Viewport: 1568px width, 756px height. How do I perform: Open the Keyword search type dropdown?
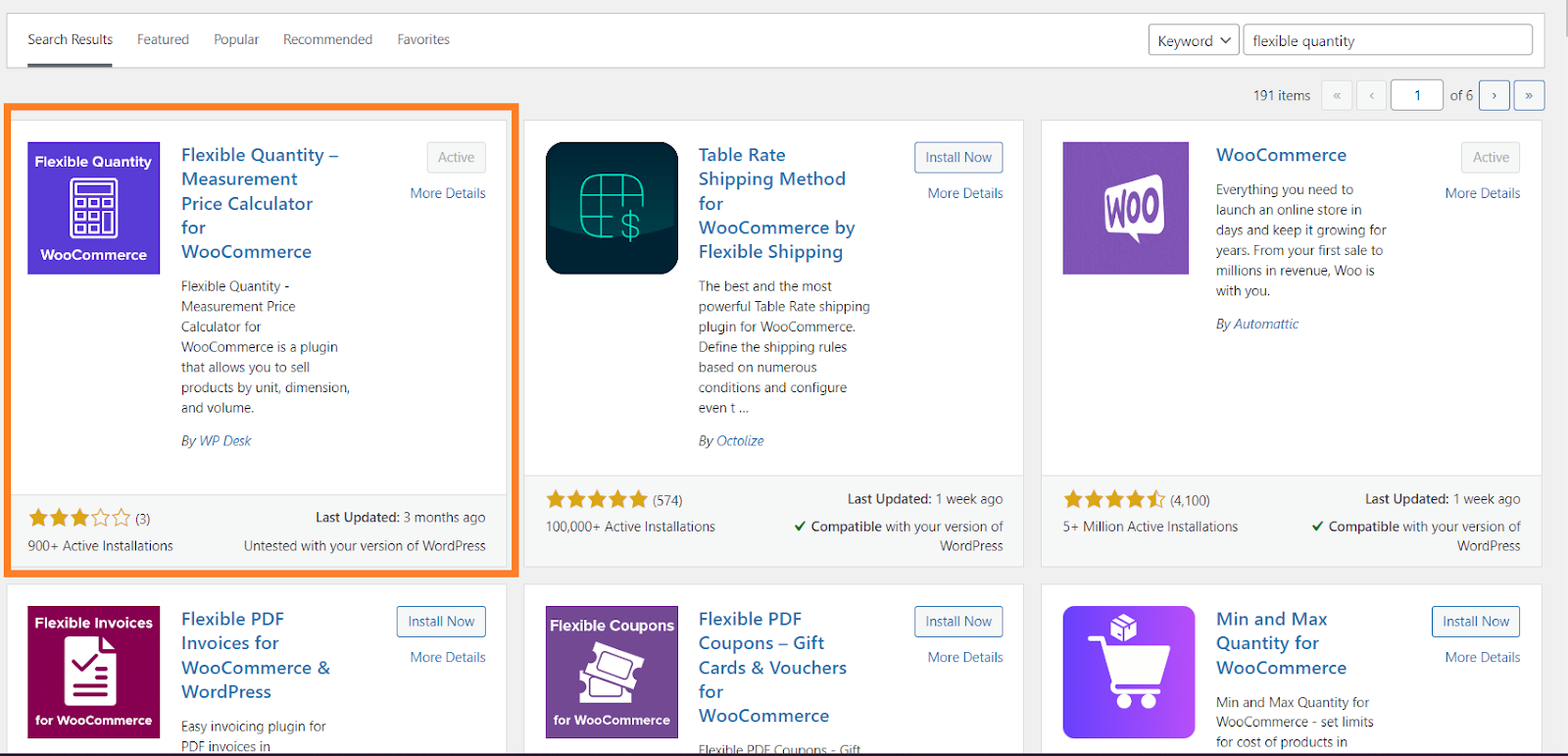1194,40
